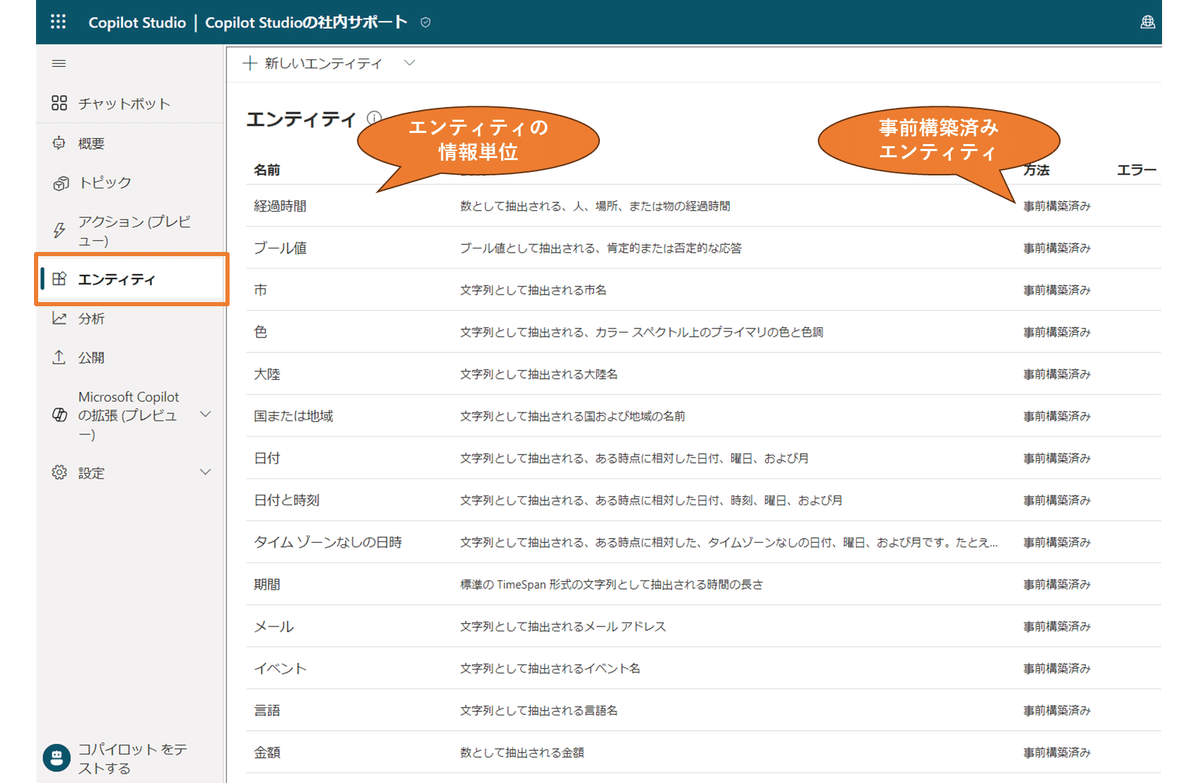Open the イベント entity
1200x783 pixels.
pyautogui.click(x=280, y=668)
